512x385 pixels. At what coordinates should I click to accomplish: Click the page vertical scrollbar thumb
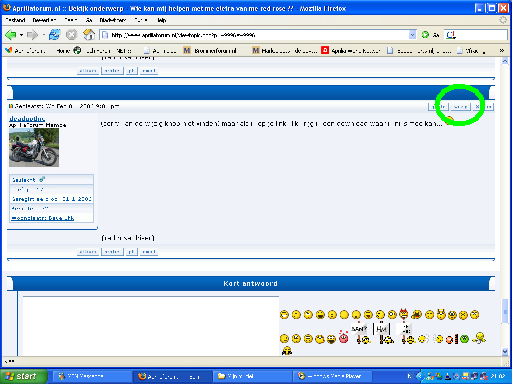(505, 311)
